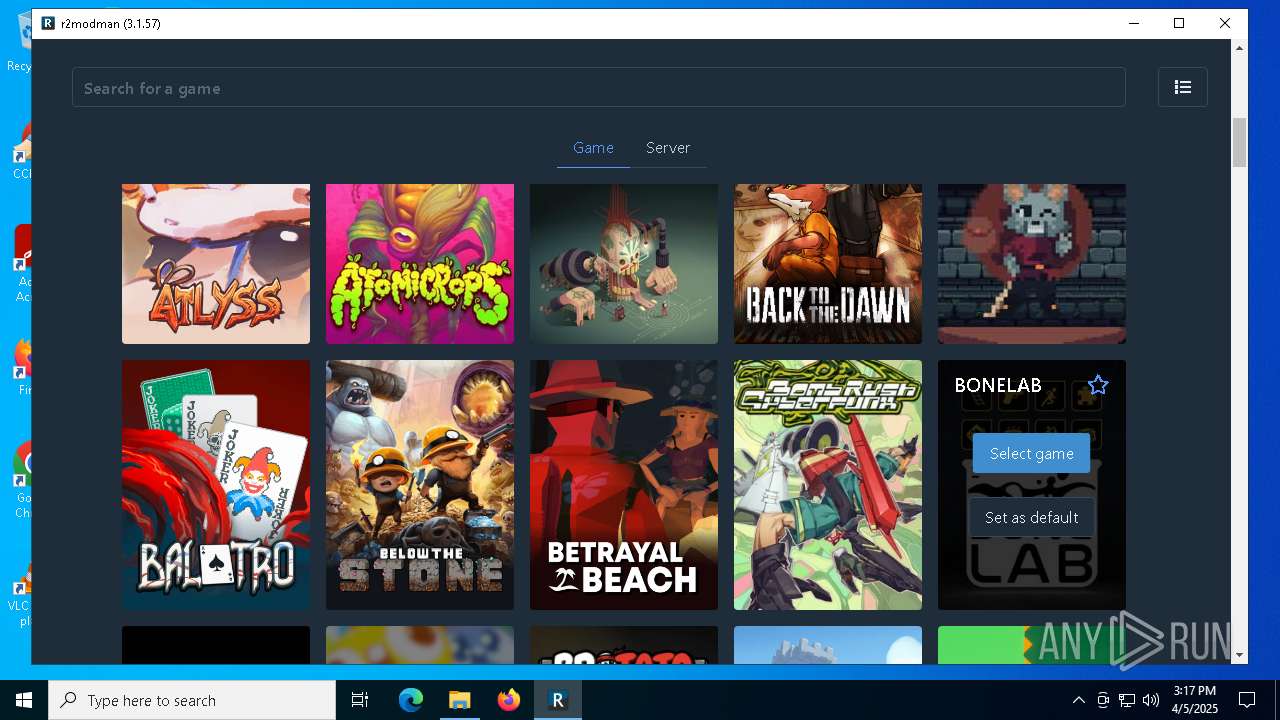Show hidden system tray icons
This screenshot has height=720, width=1280.
click(x=1078, y=700)
